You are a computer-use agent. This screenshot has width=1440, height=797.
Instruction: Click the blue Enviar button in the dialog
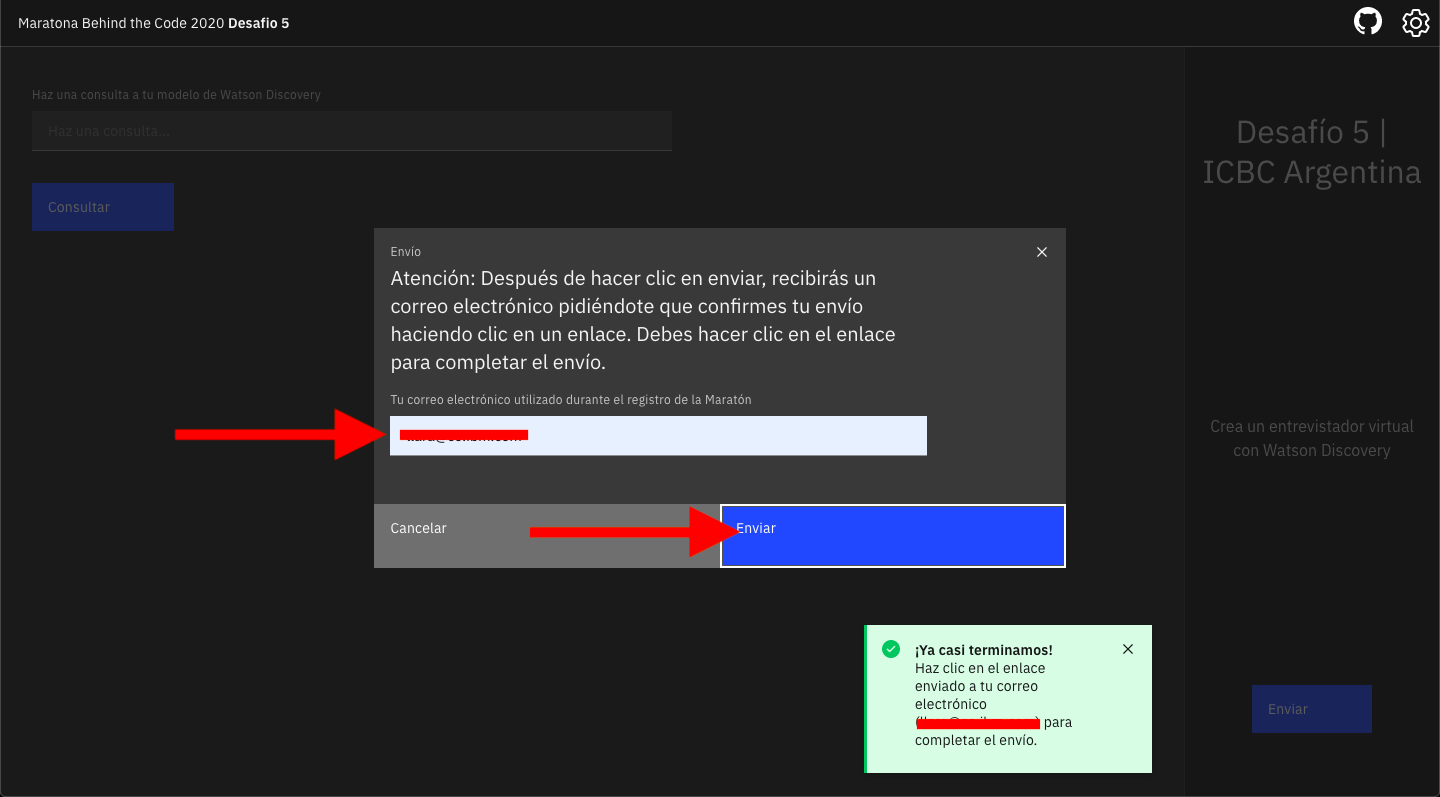click(893, 536)
